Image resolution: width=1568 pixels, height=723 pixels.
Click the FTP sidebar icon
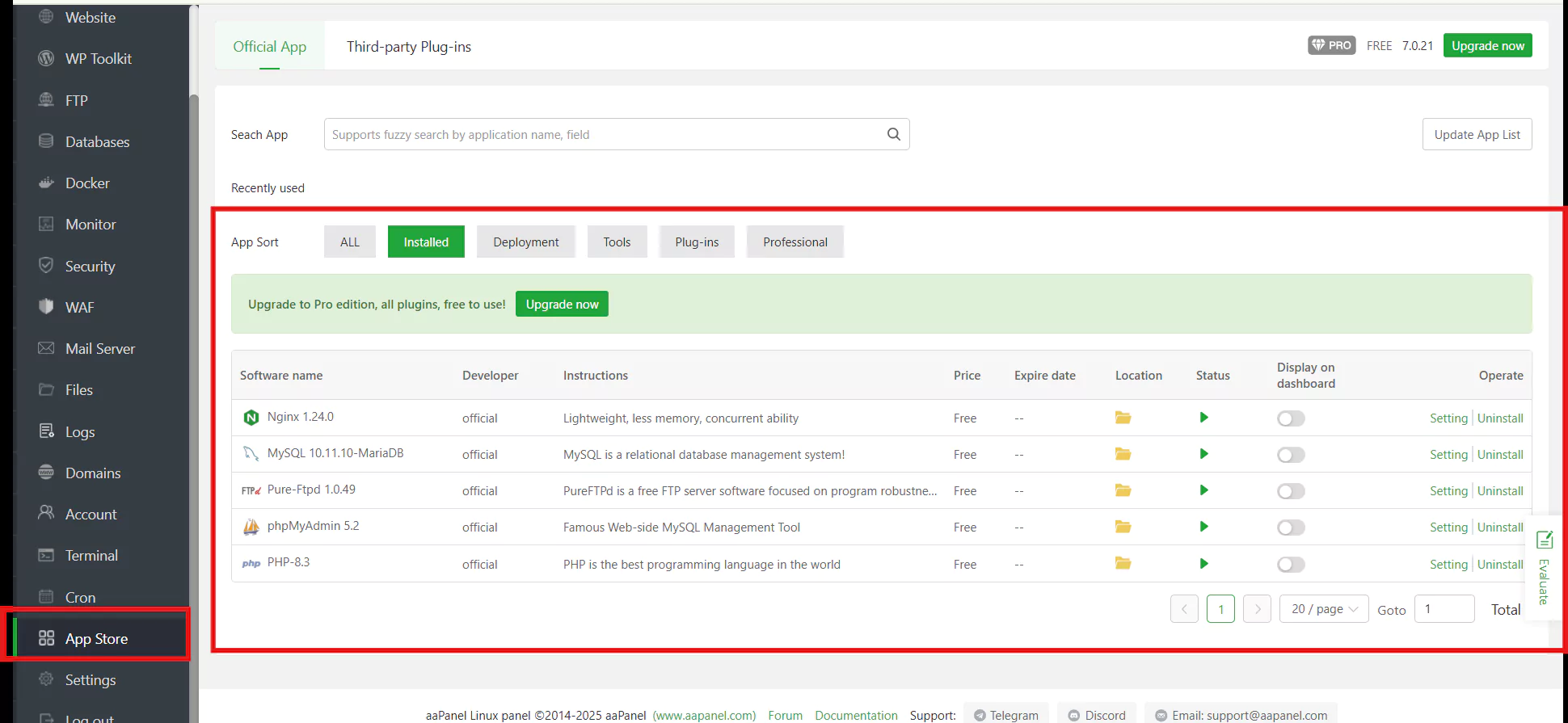coord(46,100)
